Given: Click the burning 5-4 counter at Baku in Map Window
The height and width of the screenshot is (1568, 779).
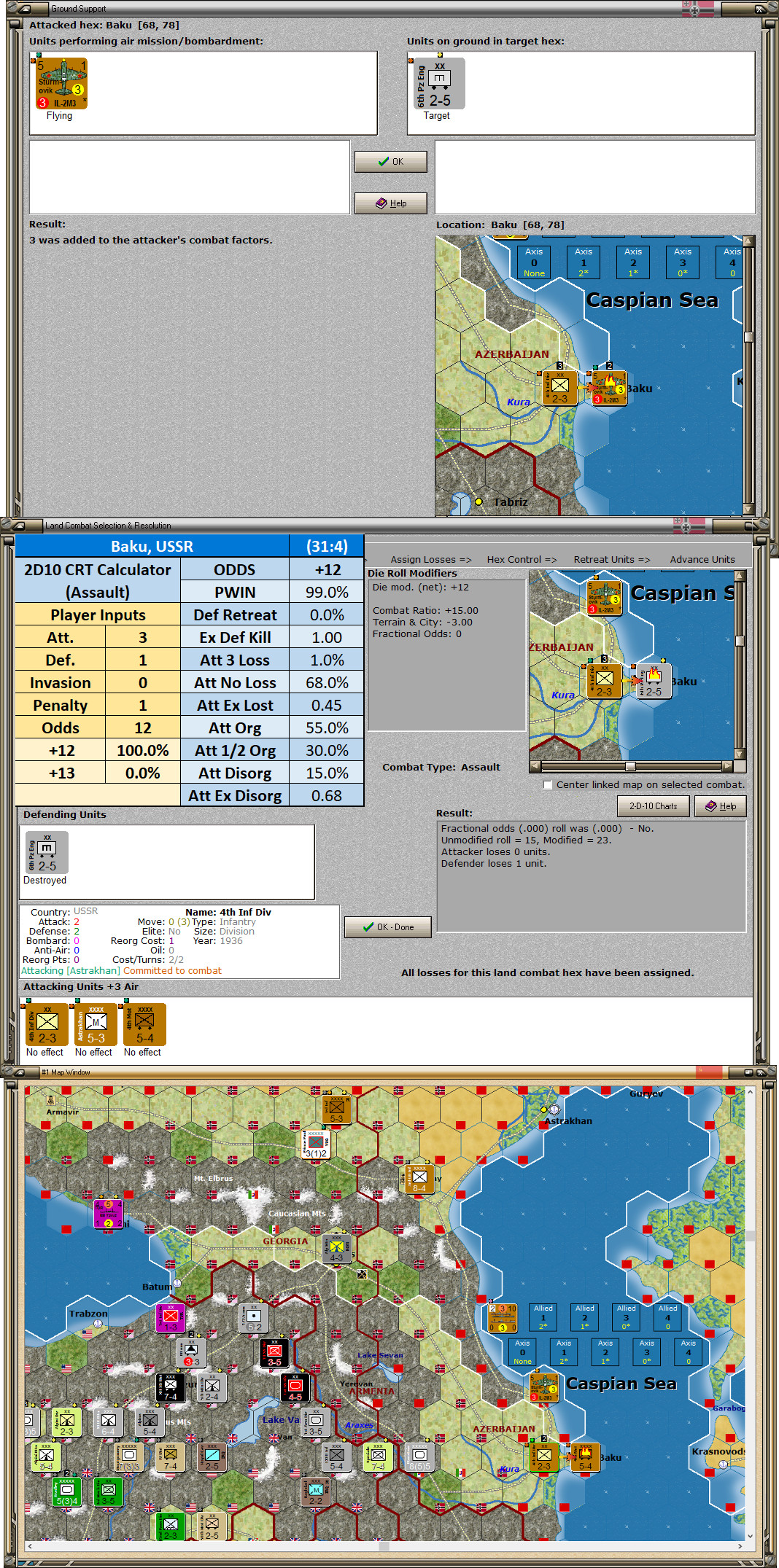Looking at the screenshot, I should 585,1456.
